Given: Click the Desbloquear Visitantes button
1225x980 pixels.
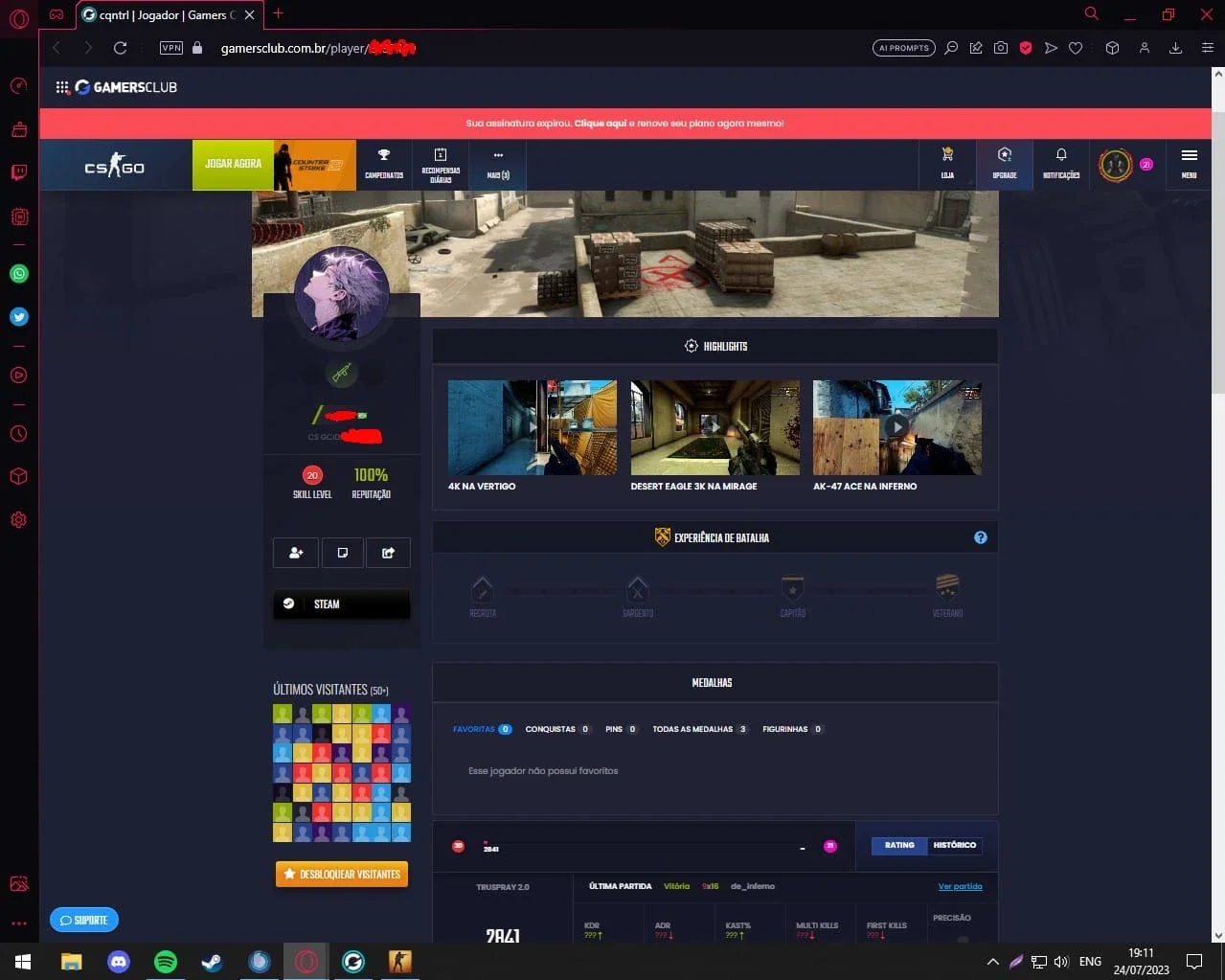Looking at the screenshot, I should [342, 874].
